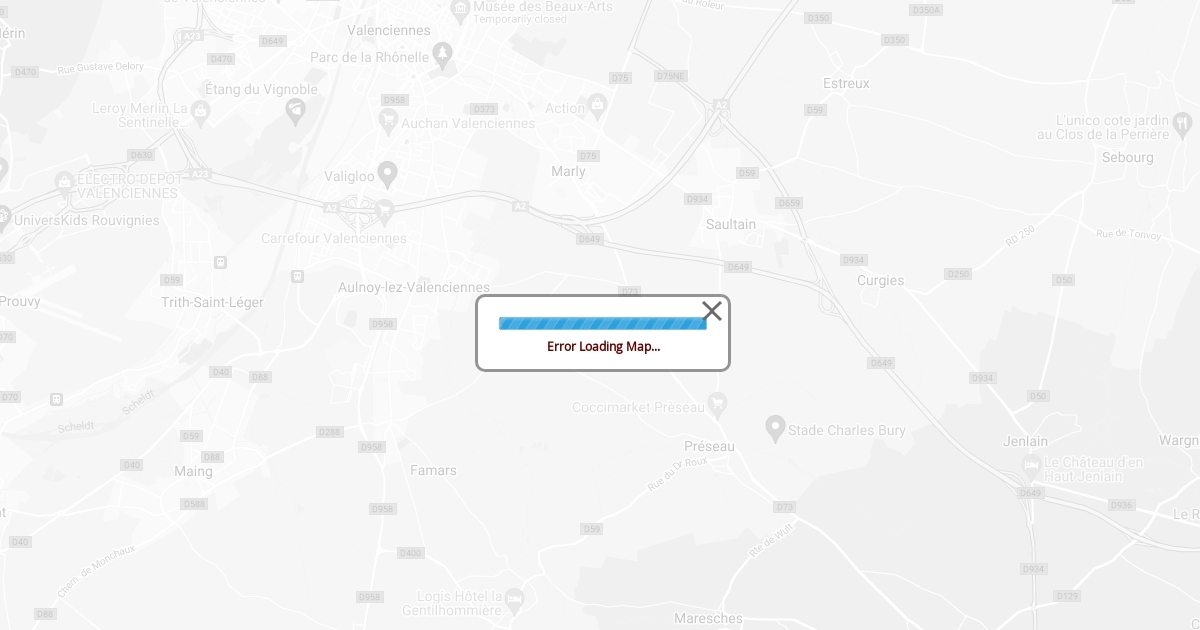1200x630 pixels.
Task: Select the Étang du Vignoble pin icon
Action: [295, 111]
